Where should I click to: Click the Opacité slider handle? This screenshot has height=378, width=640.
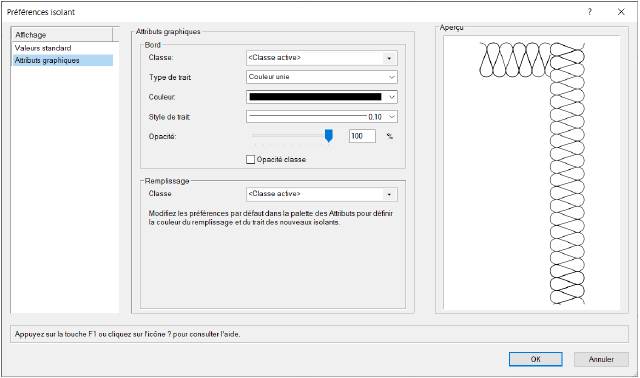(x=328, y=136)
